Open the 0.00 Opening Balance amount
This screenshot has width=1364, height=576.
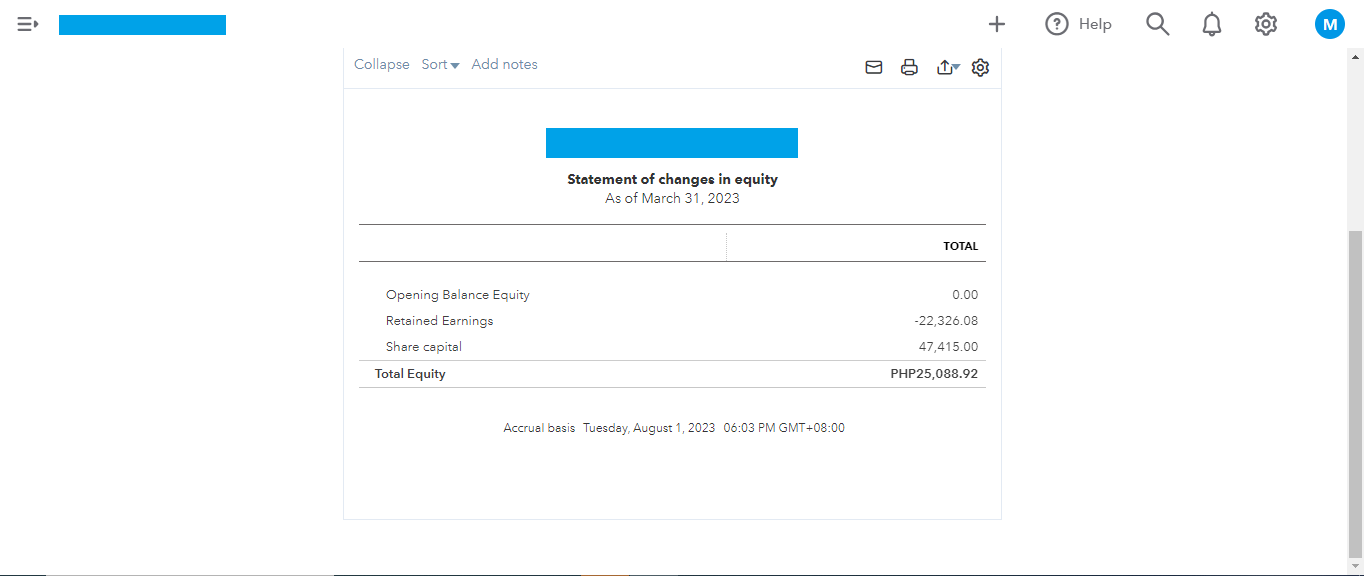coord(965,295)
